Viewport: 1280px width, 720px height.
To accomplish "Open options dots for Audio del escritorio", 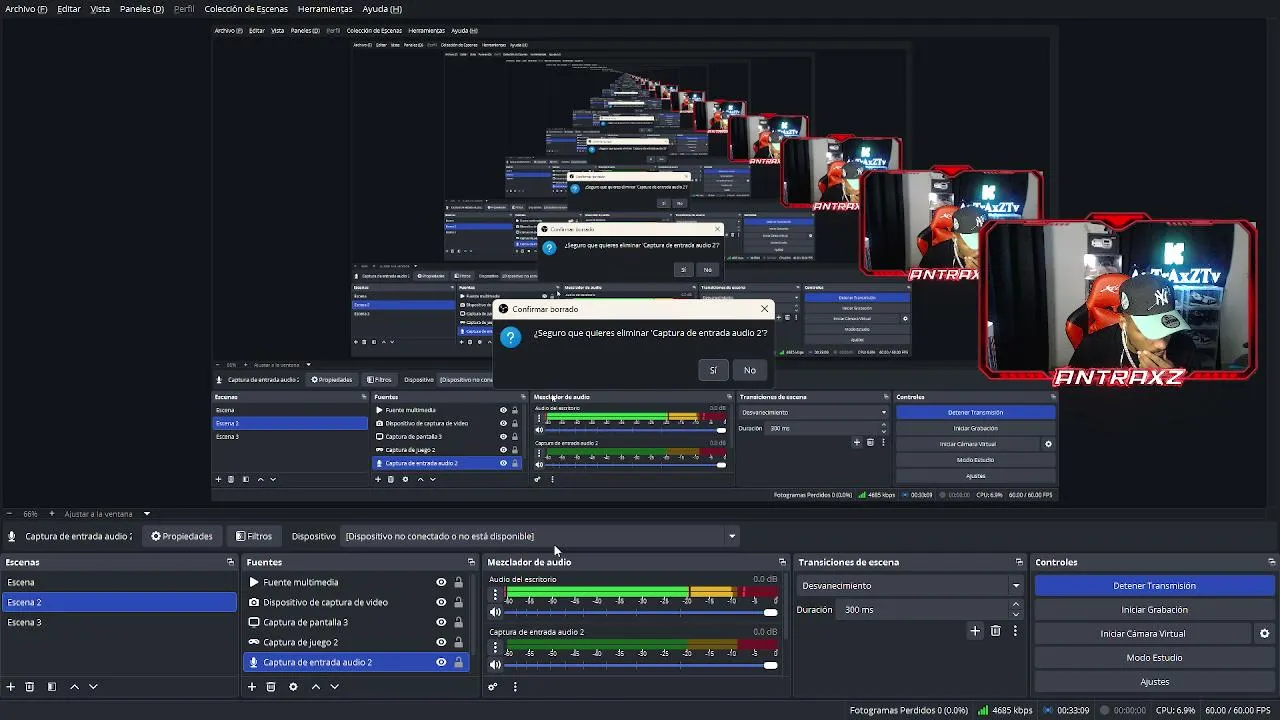I will point(495,595).
